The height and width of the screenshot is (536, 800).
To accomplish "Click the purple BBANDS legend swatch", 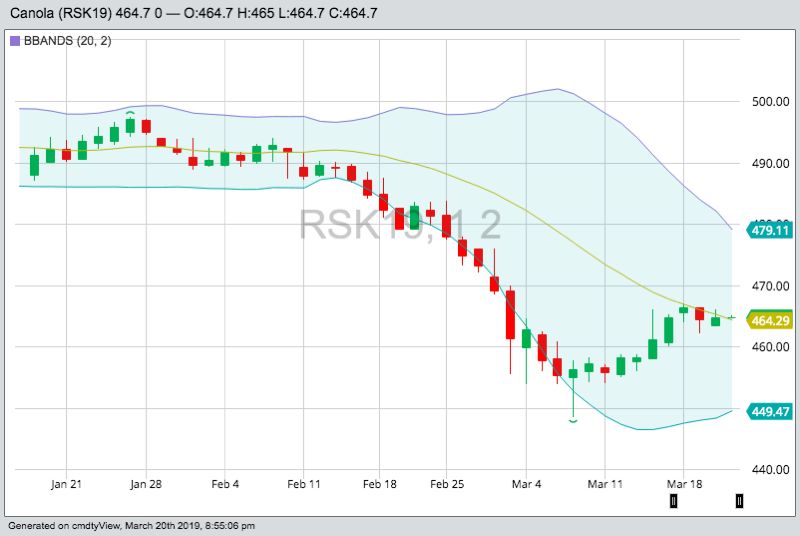I will pos(15,41).
